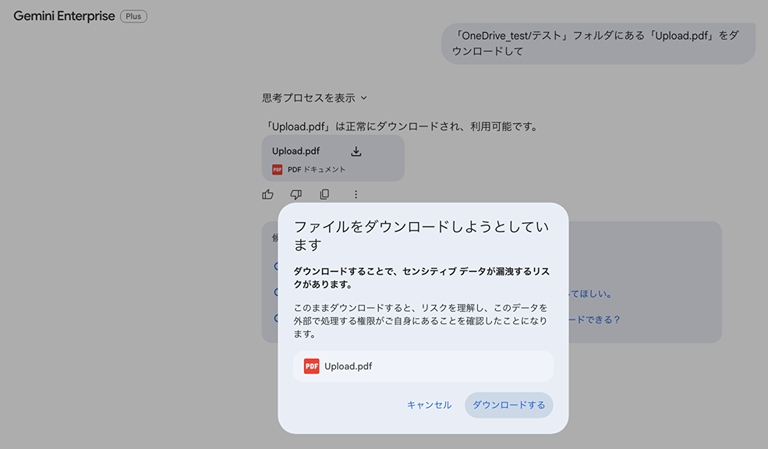Click the 「Upload.pdf」は正常にダウンロードされ response text
Viewport: 768px width, 449px height.
coord(402,126)
